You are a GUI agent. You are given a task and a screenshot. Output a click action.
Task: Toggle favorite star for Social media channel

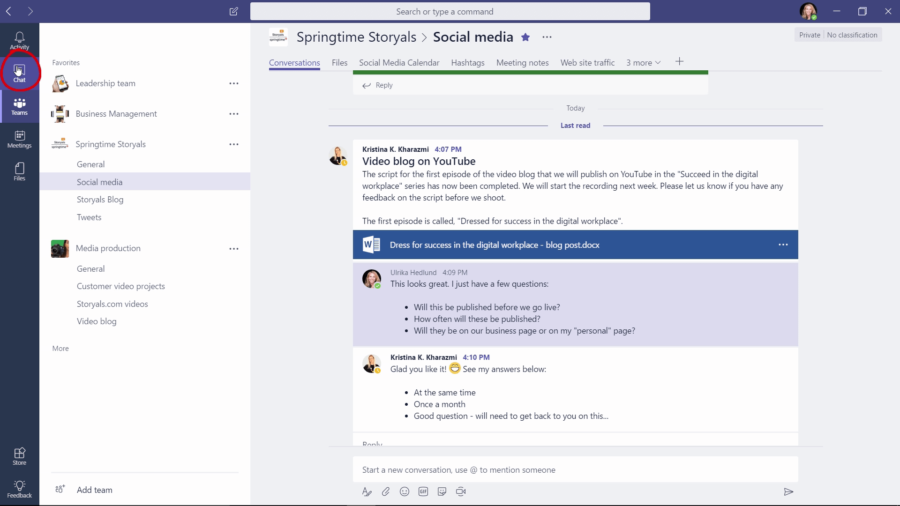[526, 37]
